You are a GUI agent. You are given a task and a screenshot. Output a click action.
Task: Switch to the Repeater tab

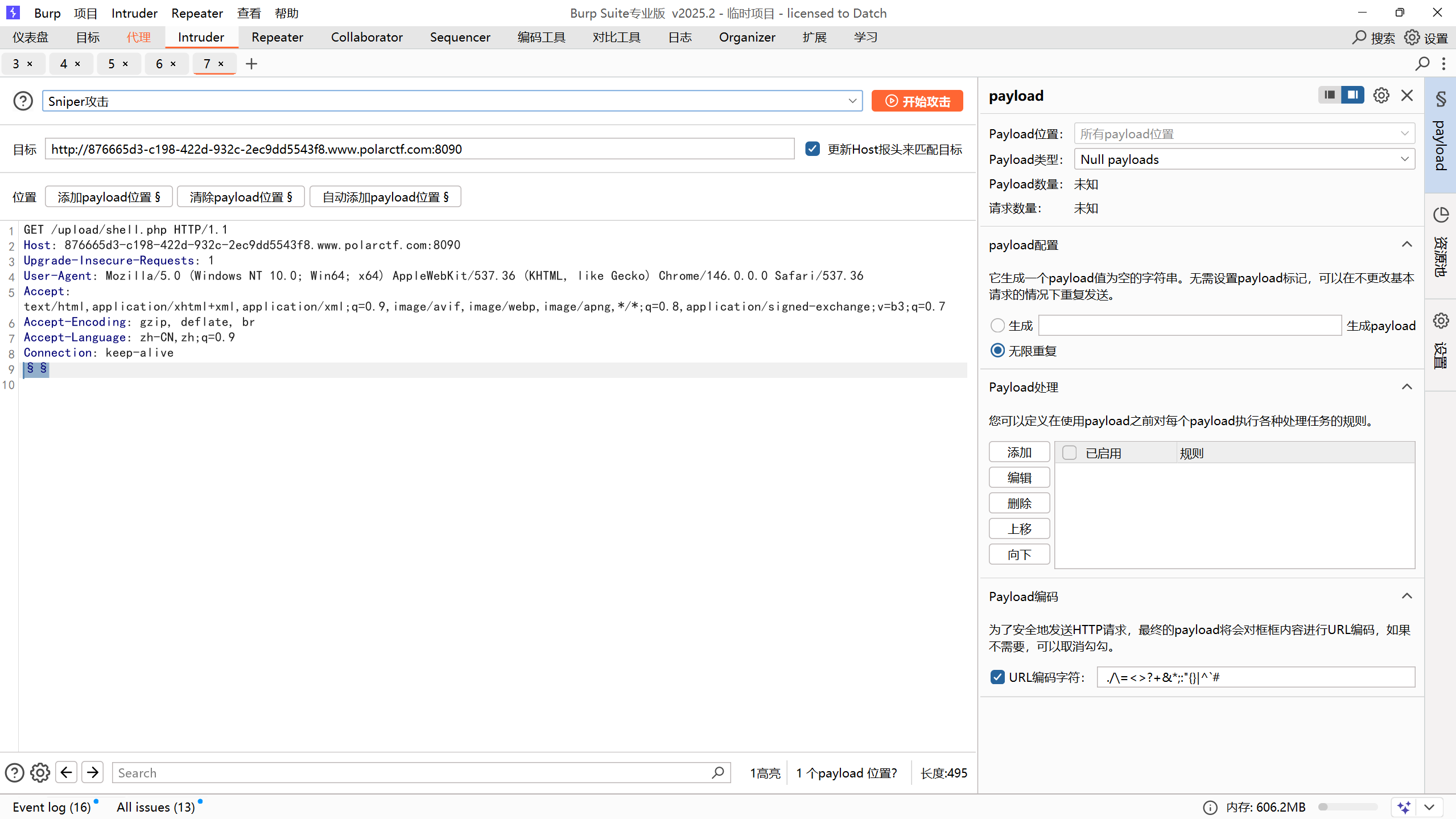click(x=277, y=38)
